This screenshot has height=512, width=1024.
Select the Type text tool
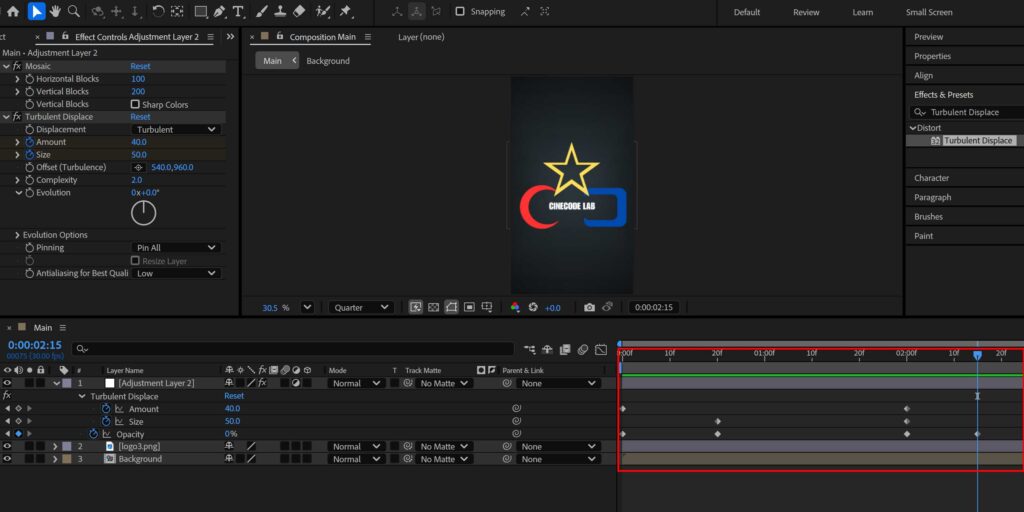(x=238, y=11)
